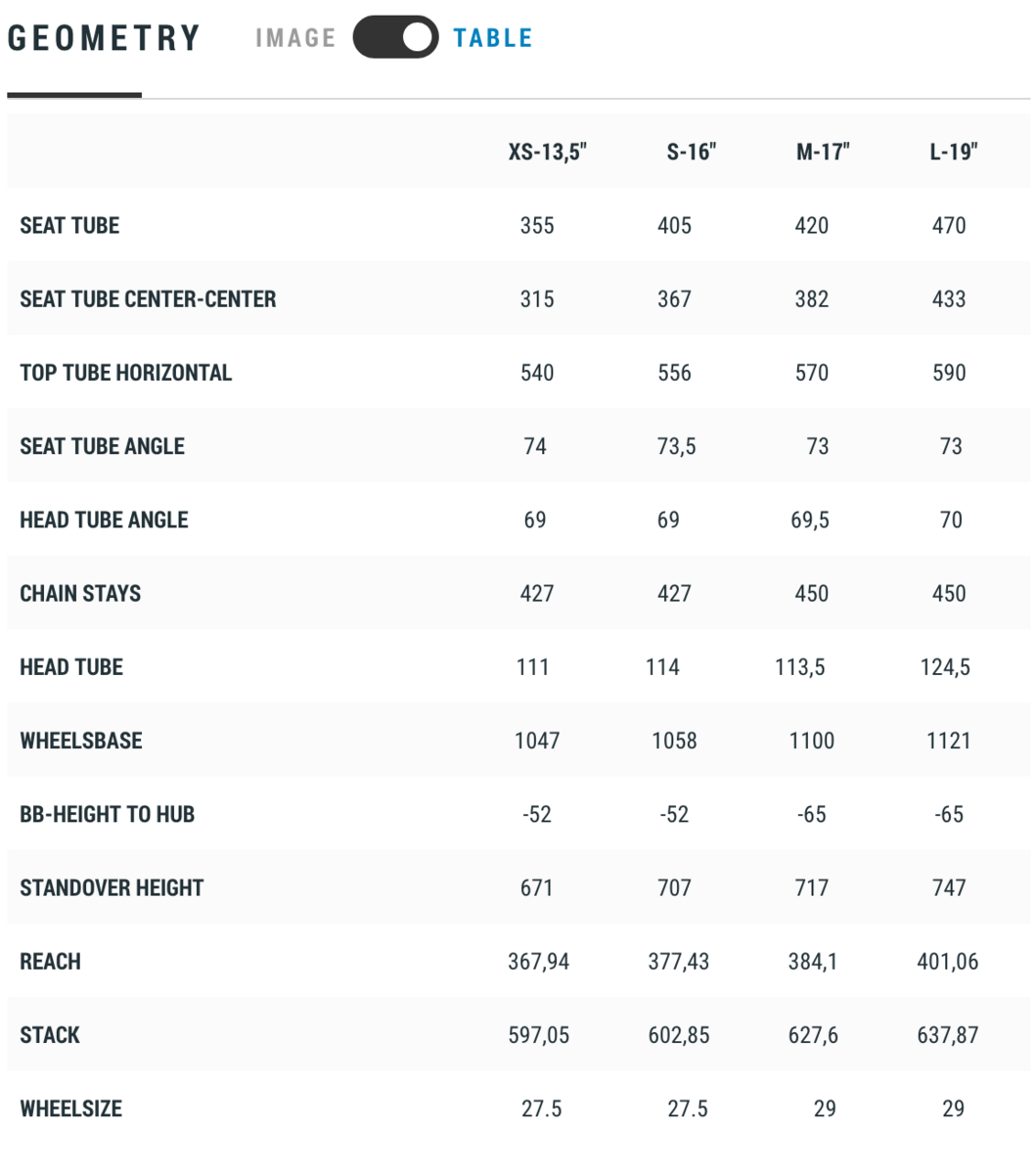This screenshot has height=1174, width=1036.
Task: Click the M-17" size column header
Action: pos(823,152)
